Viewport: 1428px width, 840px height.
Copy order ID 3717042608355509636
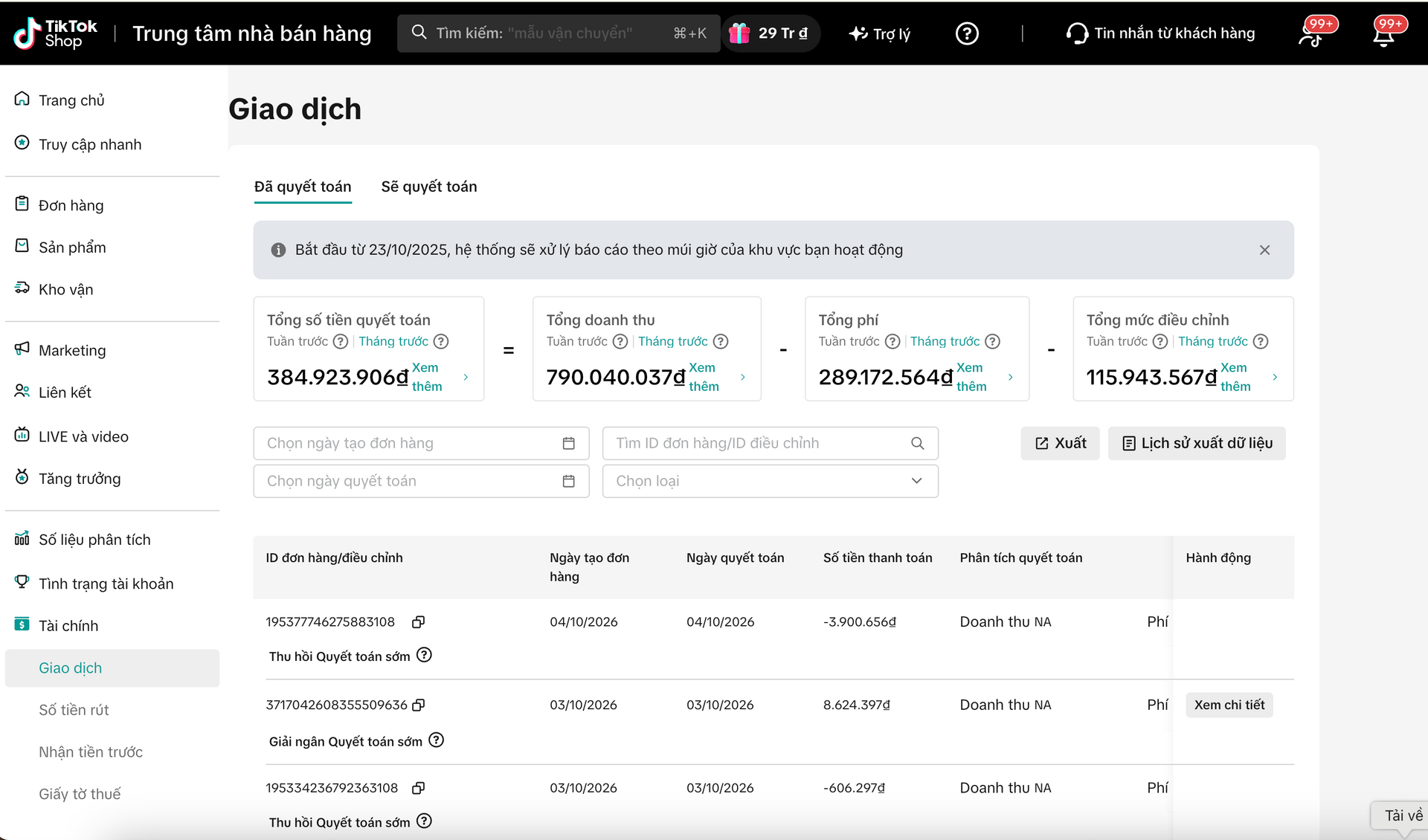point(419,705)
